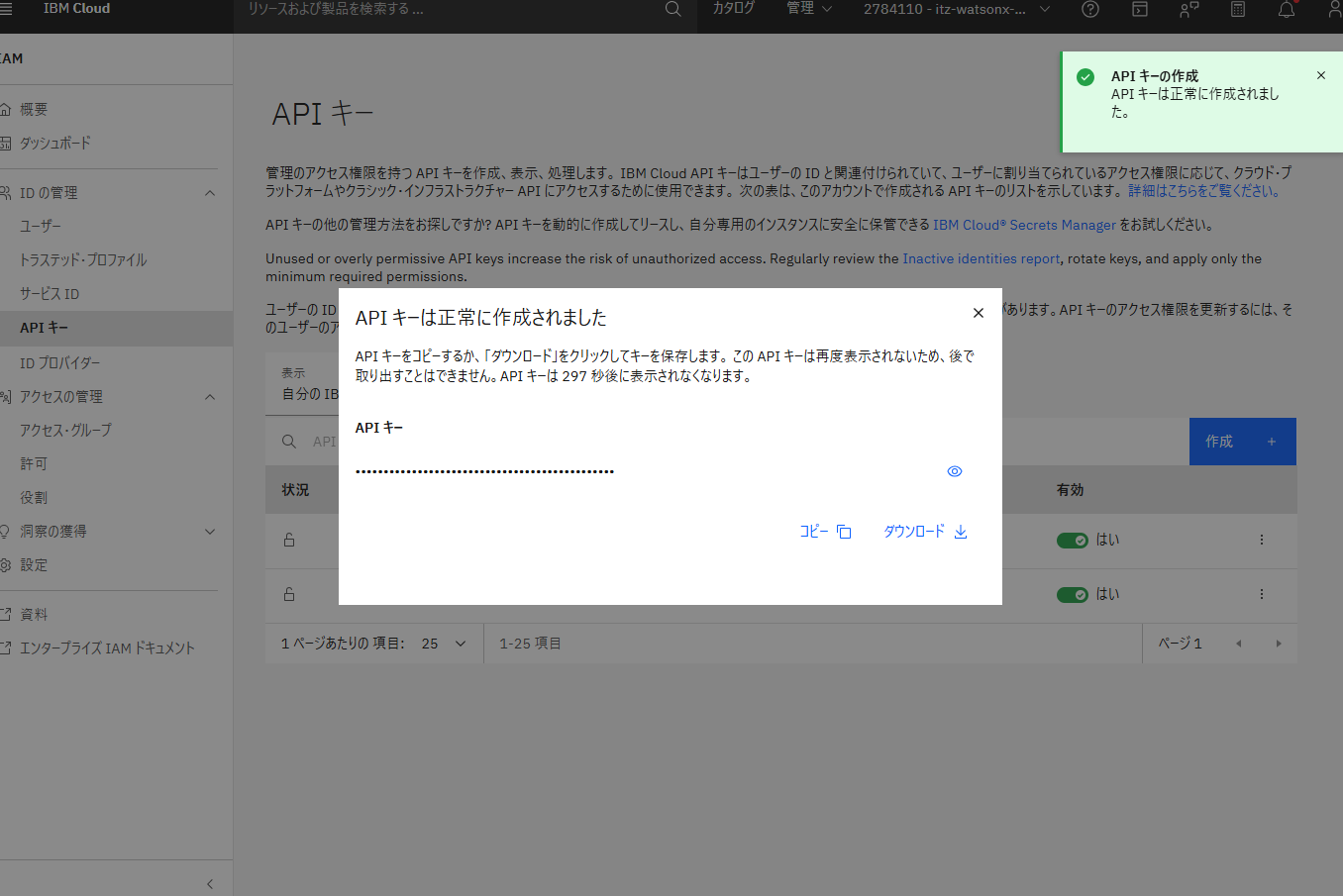1343x896 pixels.
Task: Open ダッシュボード in the sidebar
Action: (x=55, y=144)
